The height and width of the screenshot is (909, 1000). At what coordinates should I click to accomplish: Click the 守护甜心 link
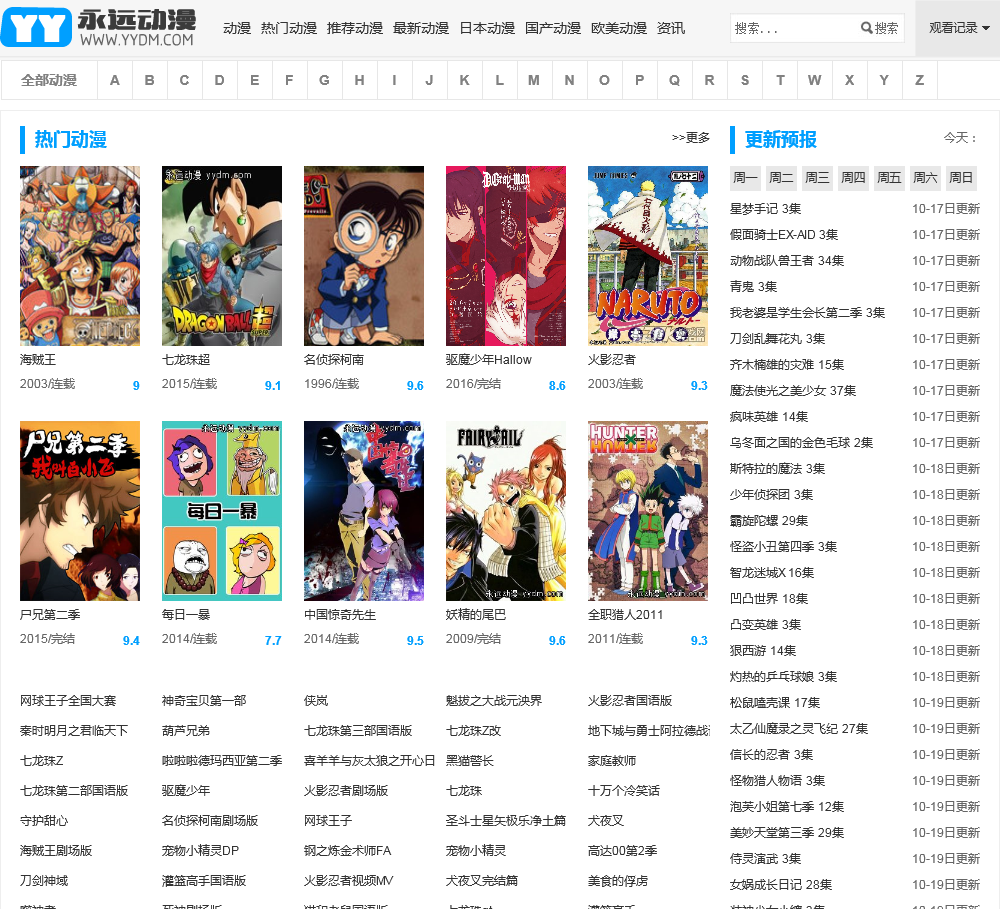point(44,821)
